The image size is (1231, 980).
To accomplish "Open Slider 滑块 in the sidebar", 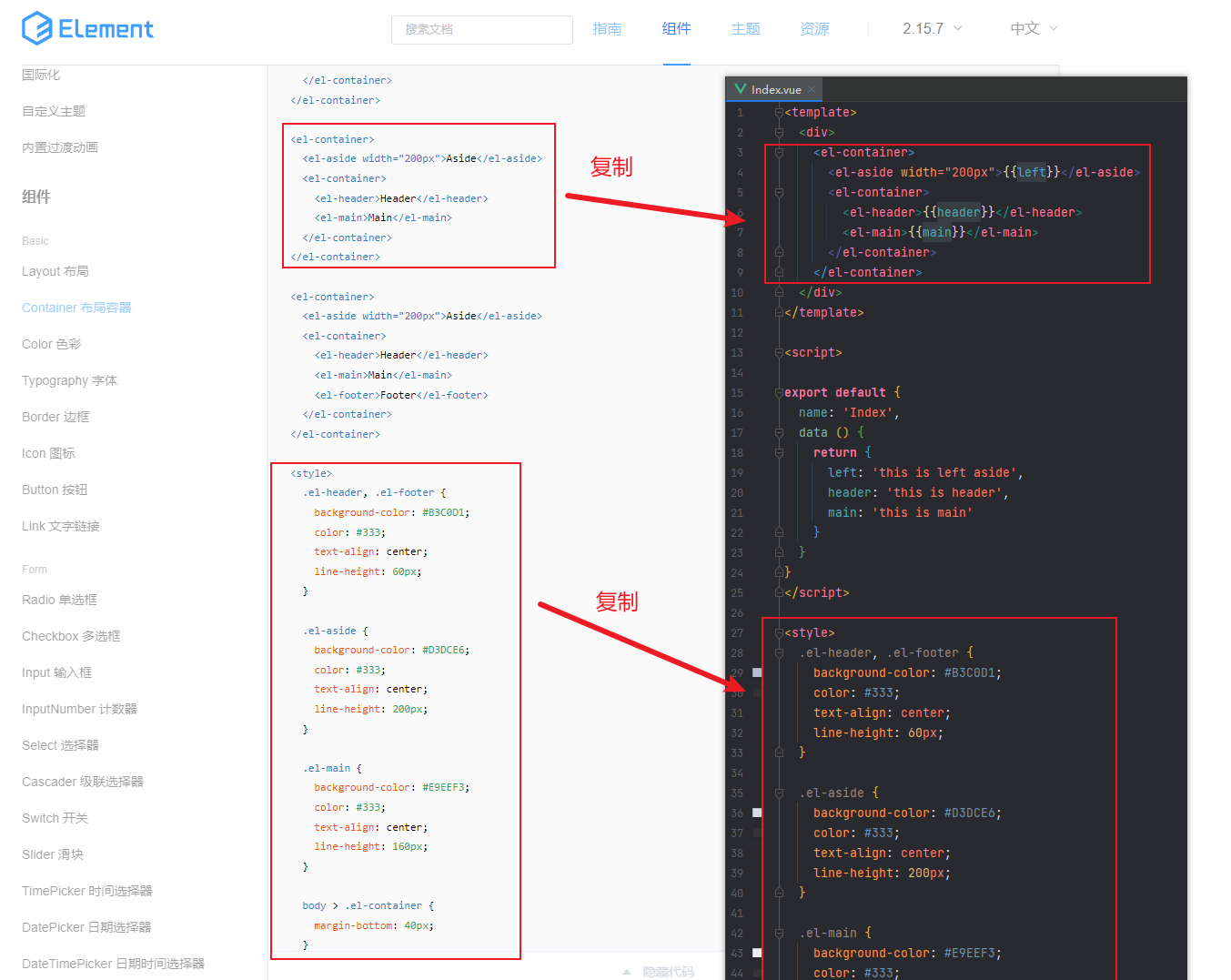I will 53,854.
